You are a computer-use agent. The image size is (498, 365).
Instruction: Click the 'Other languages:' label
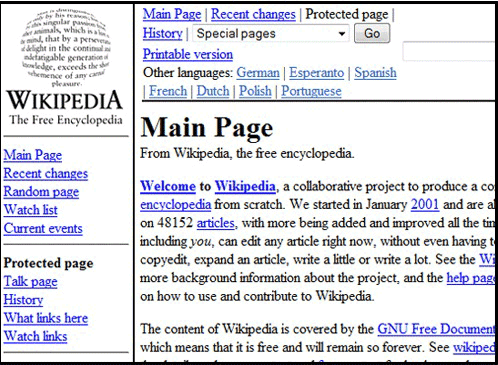[x=188, y=73]
